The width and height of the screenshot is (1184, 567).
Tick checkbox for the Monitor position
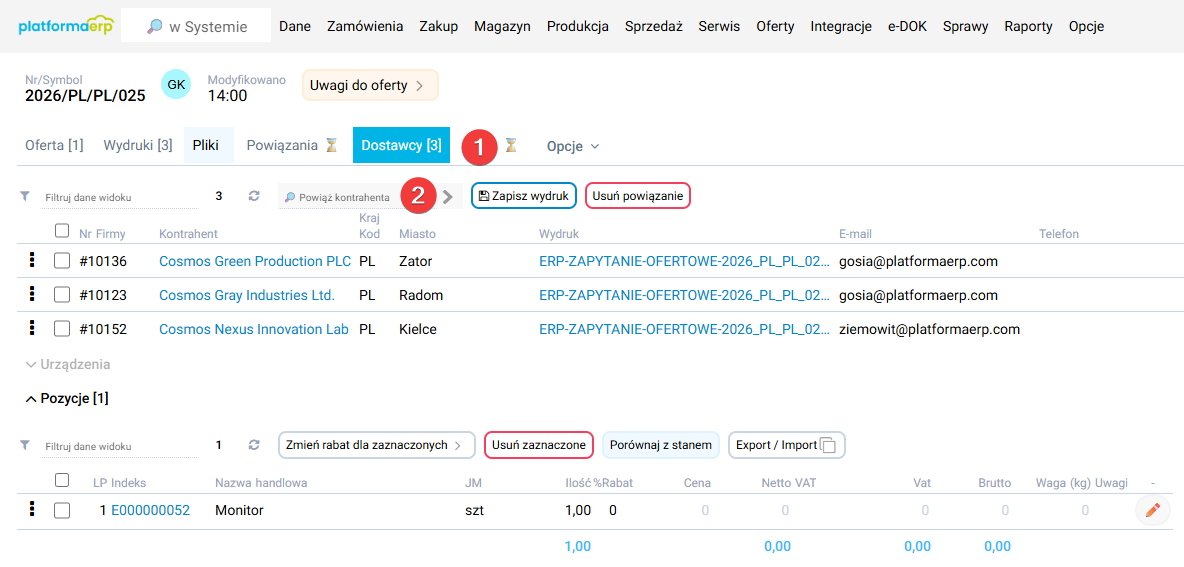pyautogui.click(x=62, y=511)
